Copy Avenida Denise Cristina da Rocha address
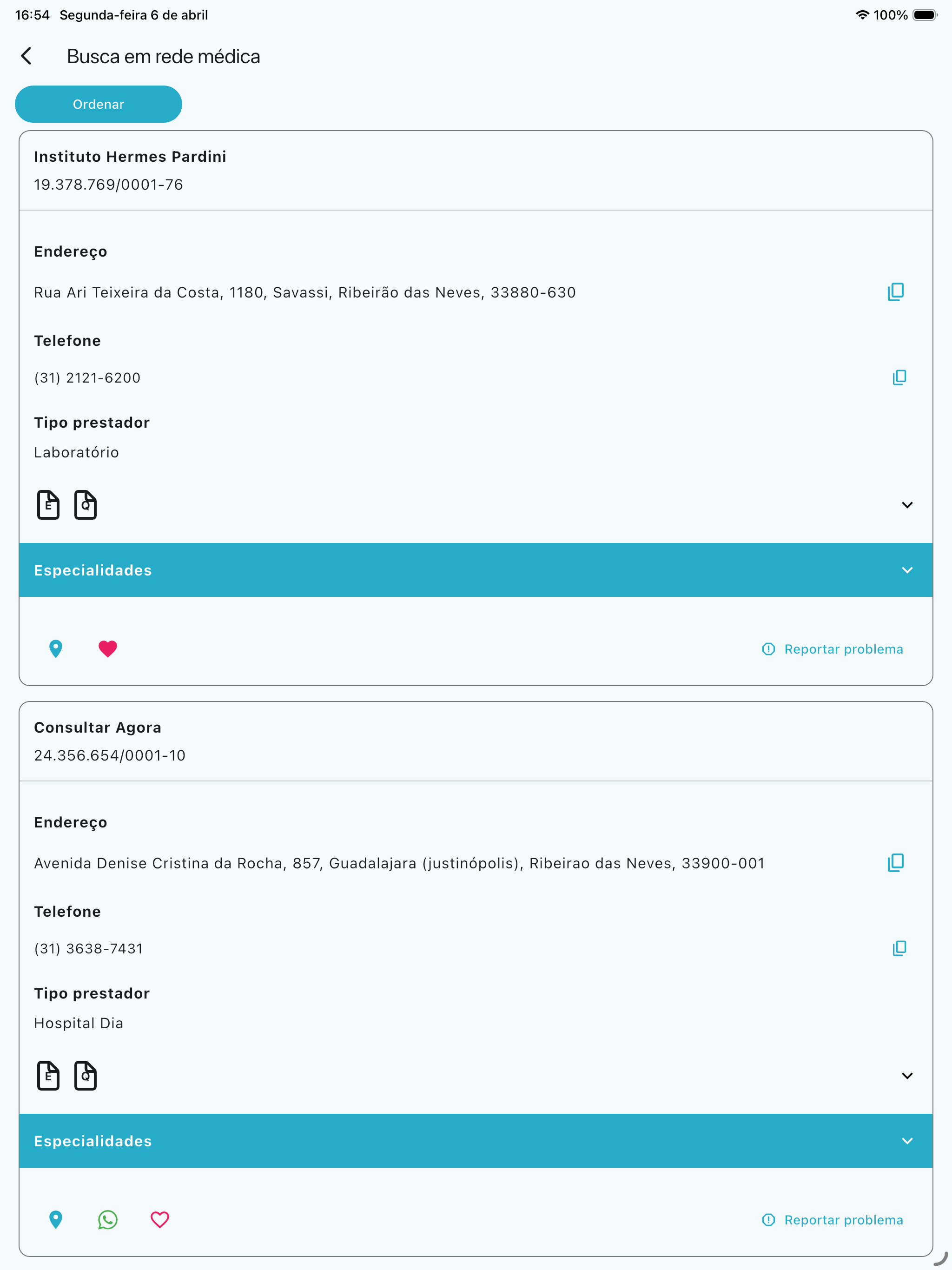Viewport: 952px width, 1270px height. tap(895, 863)
